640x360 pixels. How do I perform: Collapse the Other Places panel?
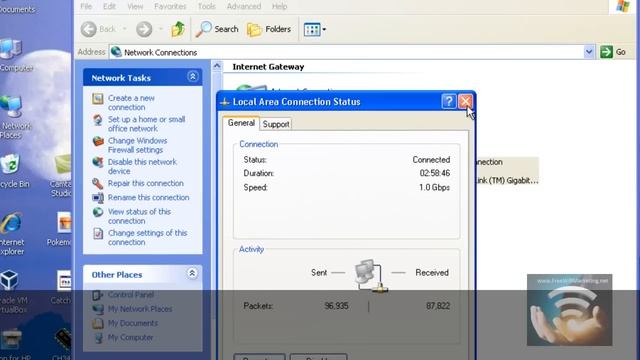(192, 273)
